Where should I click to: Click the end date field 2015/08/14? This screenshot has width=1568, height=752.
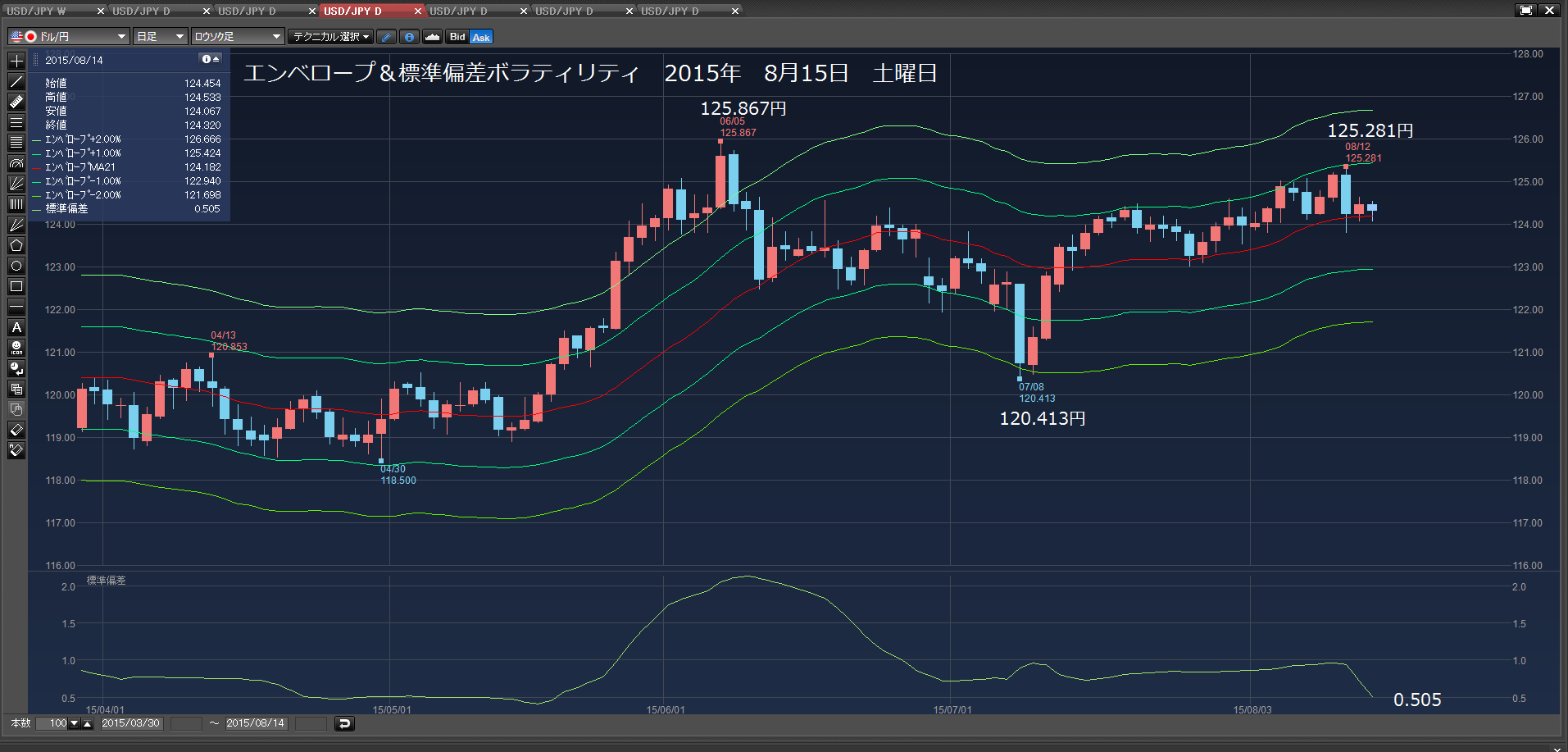256,723
